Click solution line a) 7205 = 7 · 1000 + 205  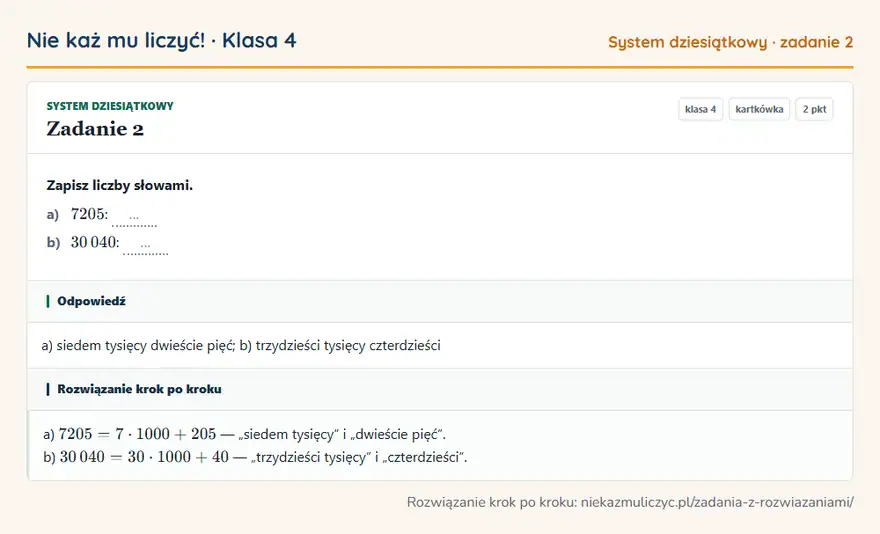pyautogui.click(x=244, y=434)
